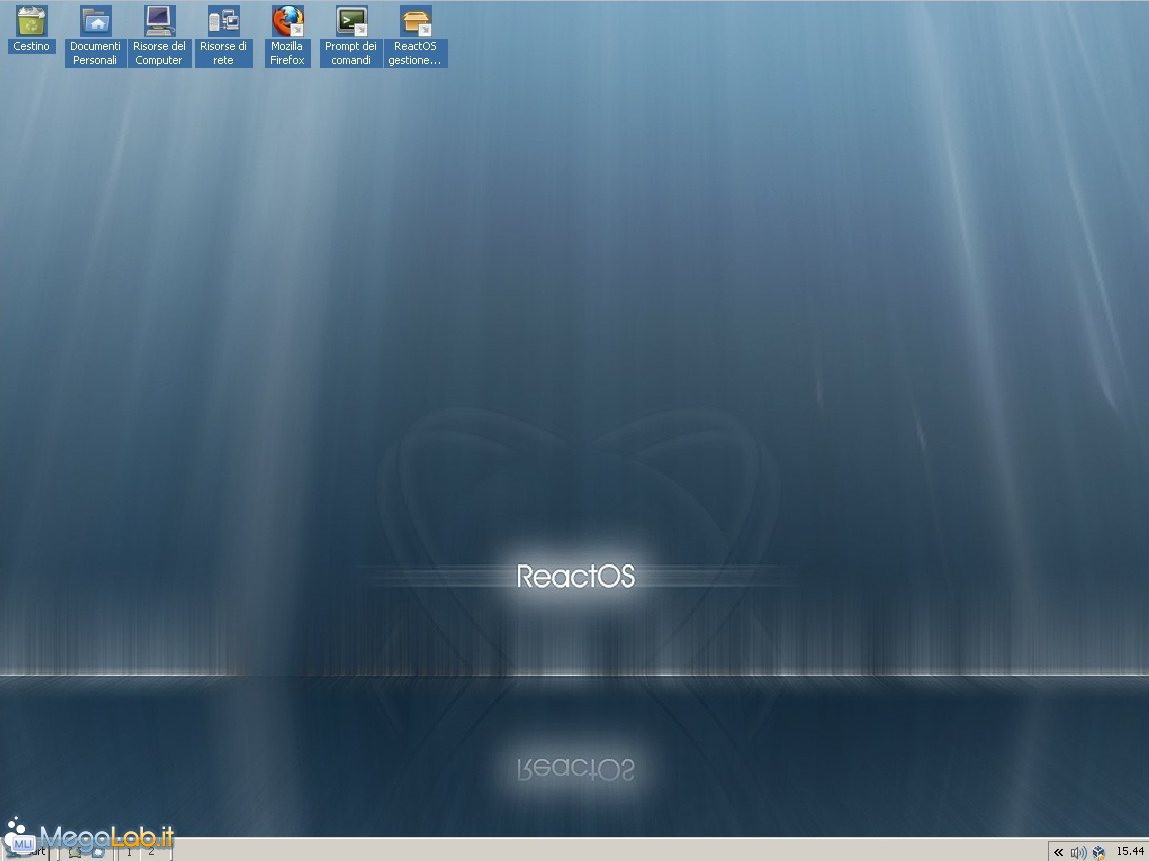
Task: Expand hidden tray icons chevron
Action: 1058,852
